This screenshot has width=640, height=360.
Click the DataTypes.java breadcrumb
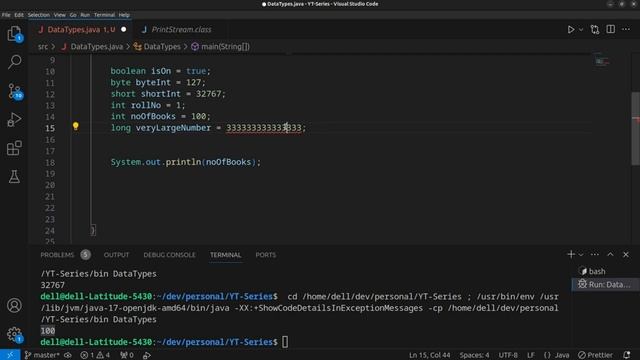pyautogui.click(x=97, y=47)
